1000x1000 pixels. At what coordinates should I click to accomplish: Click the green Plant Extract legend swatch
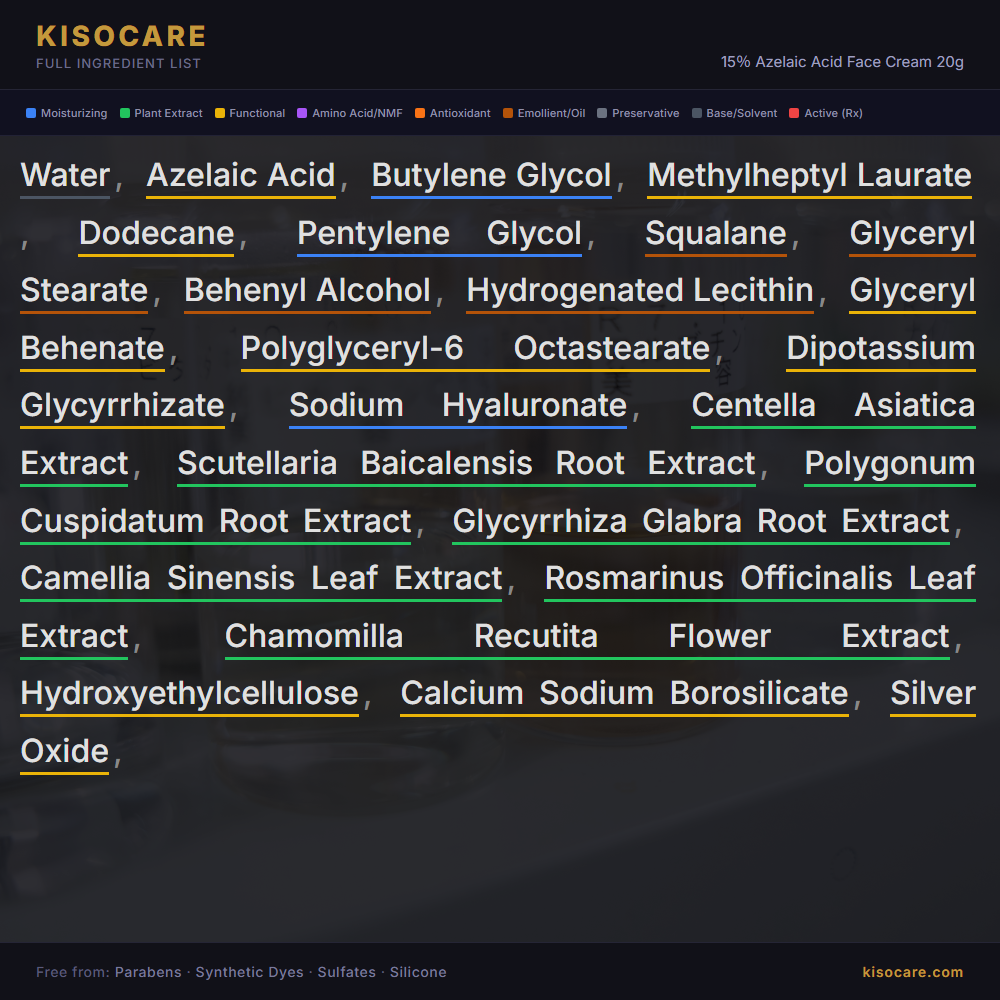(125, 113)
